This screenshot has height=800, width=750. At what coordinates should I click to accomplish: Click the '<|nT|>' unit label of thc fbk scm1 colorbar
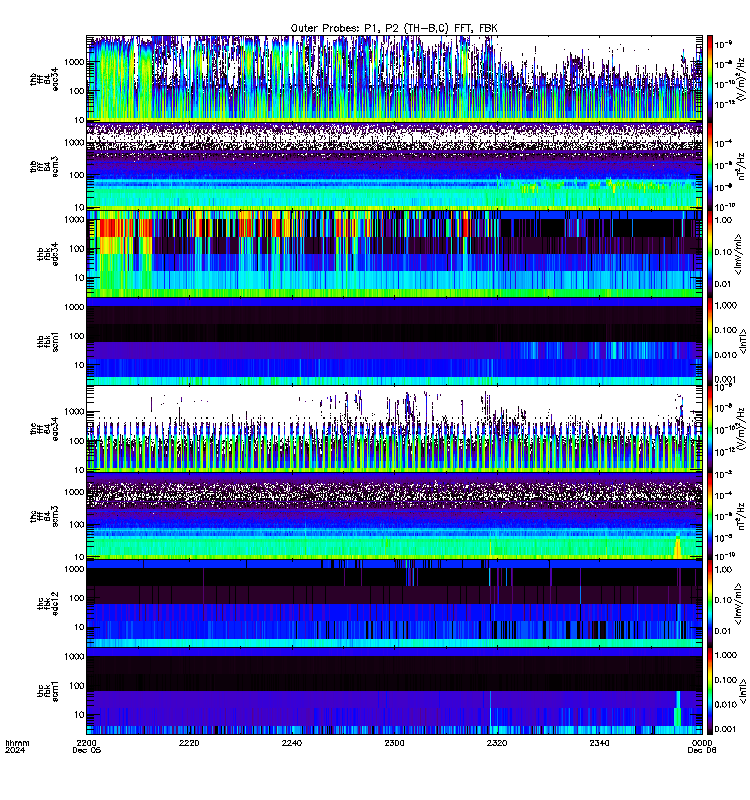click(x=743, y=691)
